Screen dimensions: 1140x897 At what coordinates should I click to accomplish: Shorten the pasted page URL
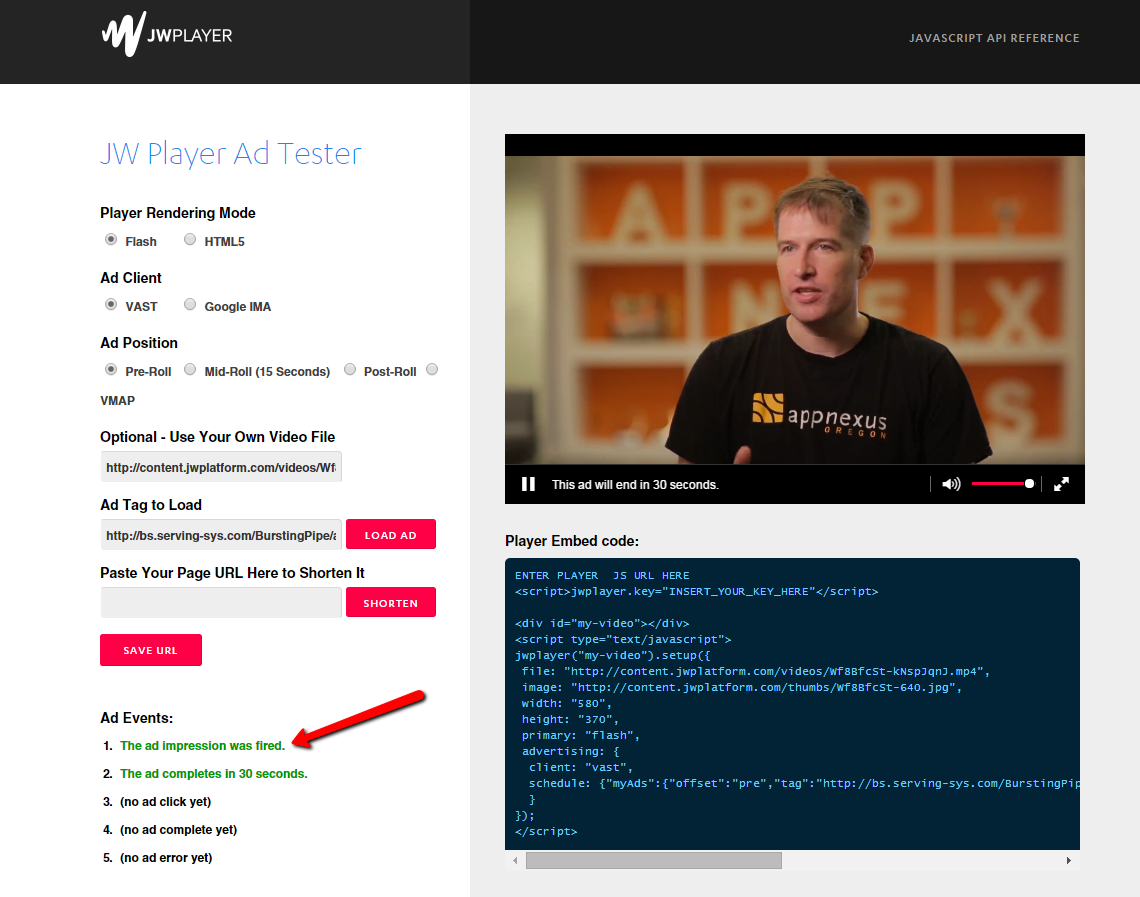[x=390, y=602]
